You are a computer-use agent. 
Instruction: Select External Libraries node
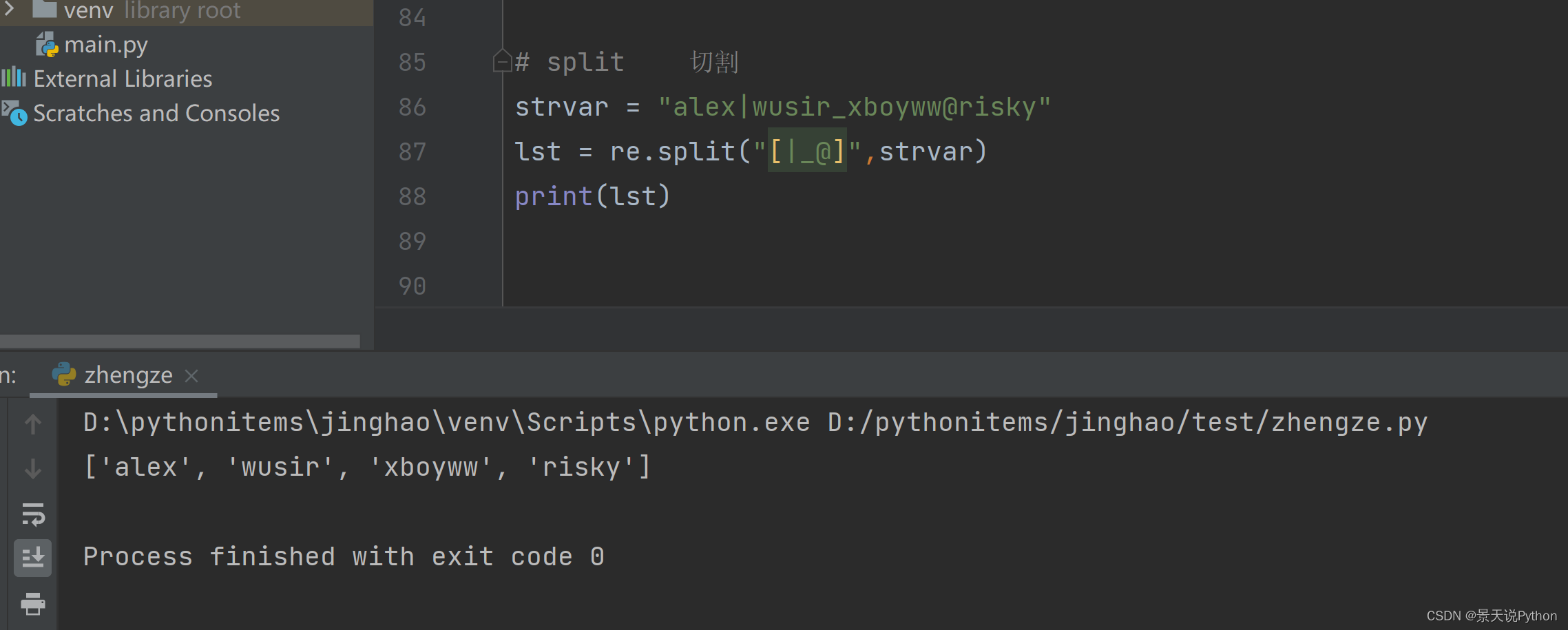[123, 79]
